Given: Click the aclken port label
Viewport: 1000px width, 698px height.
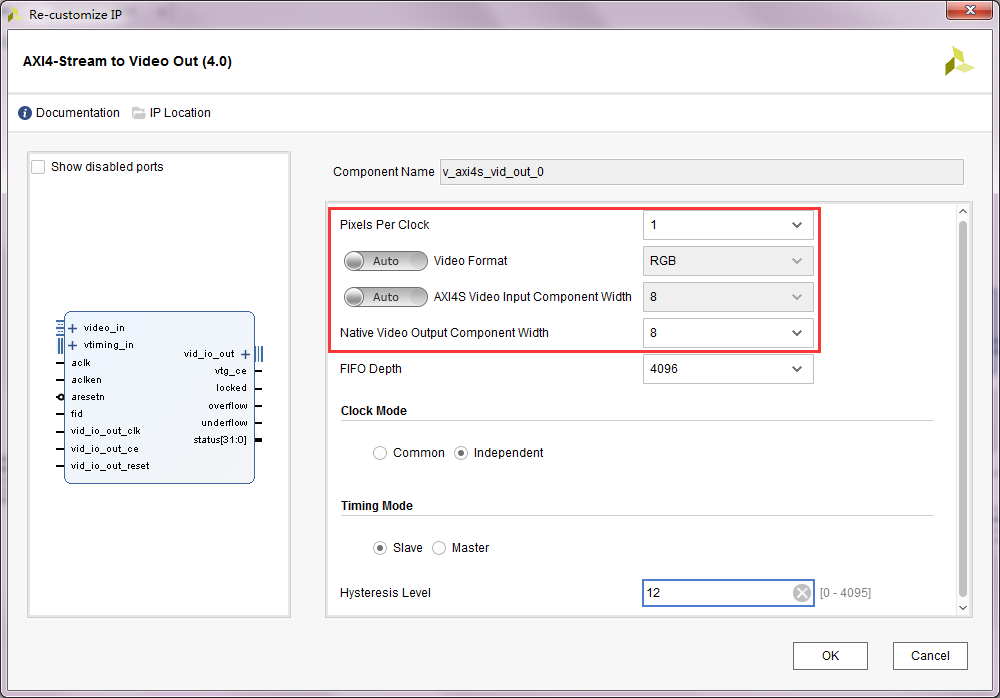Looking at the screenshot, I should coord(86,380).
